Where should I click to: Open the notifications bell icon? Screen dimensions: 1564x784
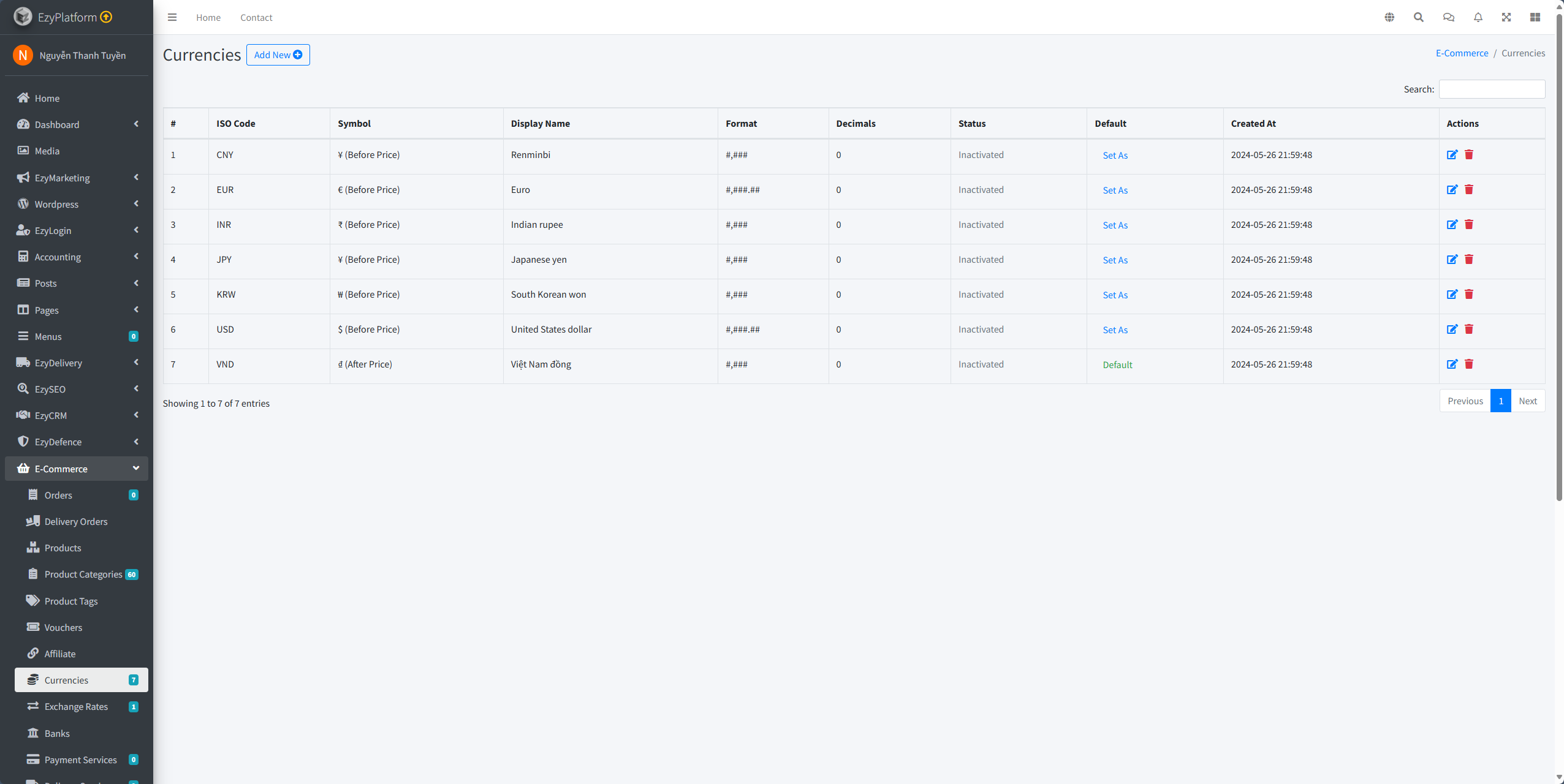click(x=1478, y=17)
